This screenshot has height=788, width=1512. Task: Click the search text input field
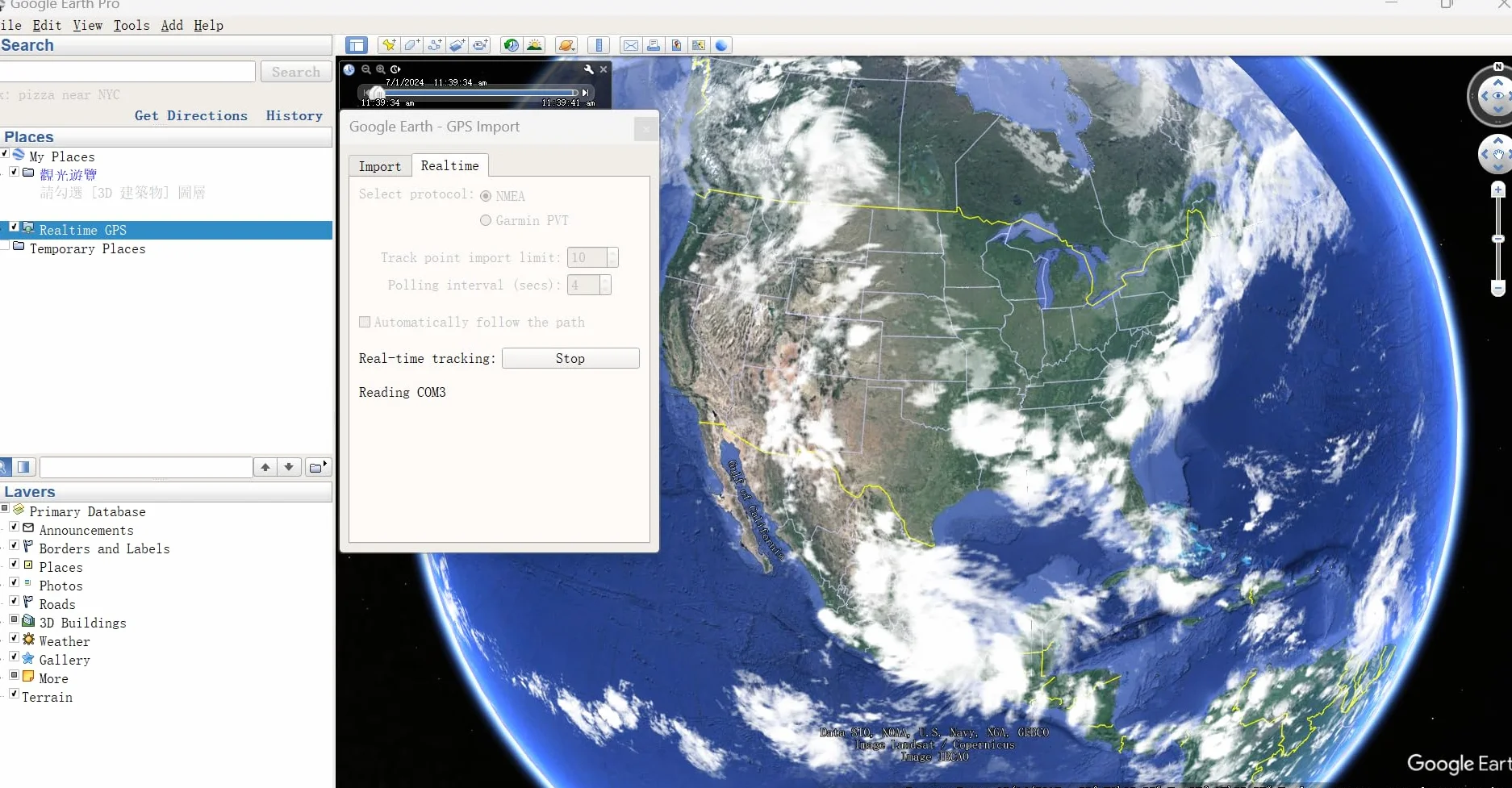(x=127, y=72)
